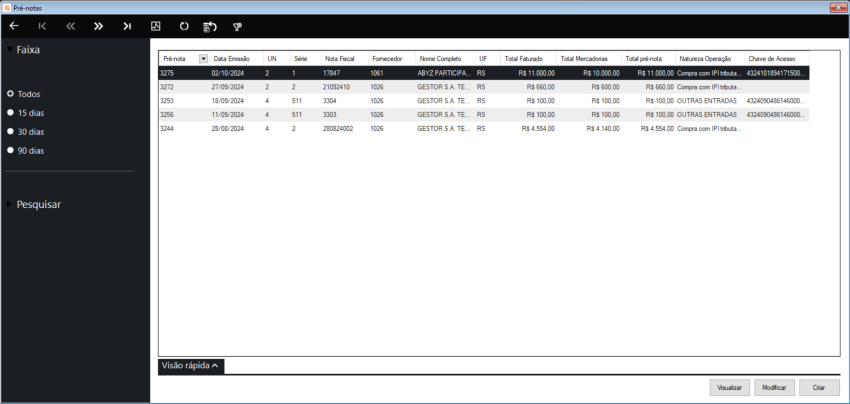Click the Visualizar button
Image resolution: width=850 pixels, height=404 pixels.
point(729,388)
